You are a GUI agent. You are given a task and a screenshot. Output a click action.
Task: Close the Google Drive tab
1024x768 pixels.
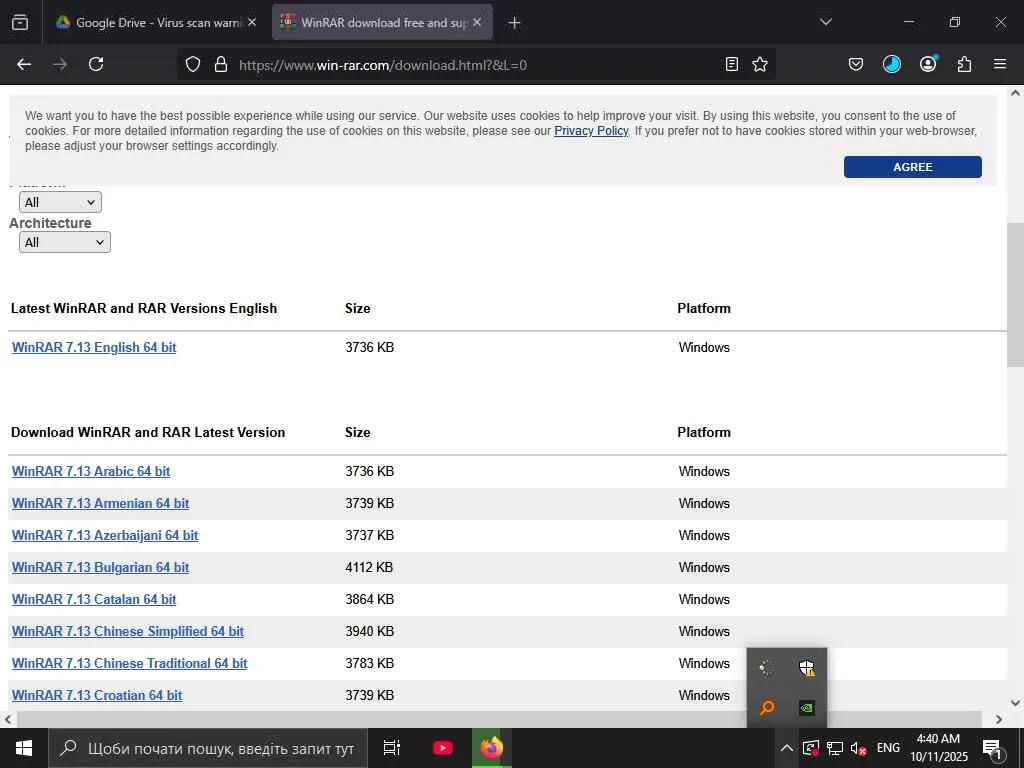click(x=252, y=22)
